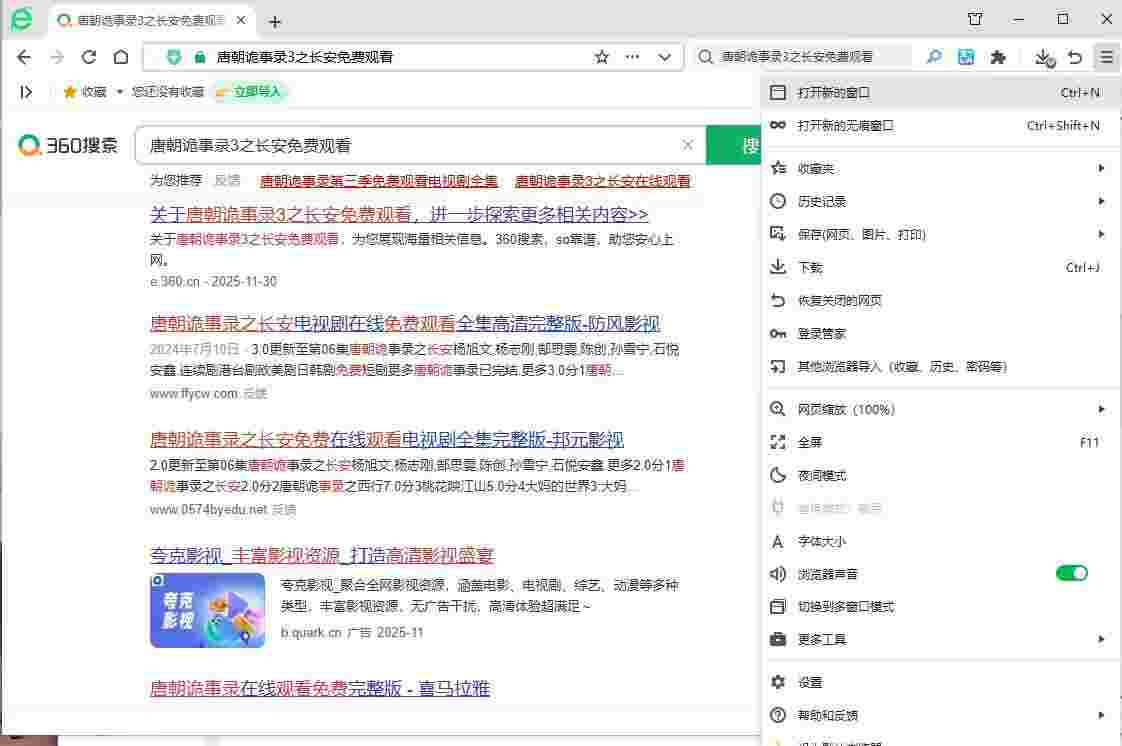Open the 夸克影视 result thumbnail
This screenshot has height=746, width=1122.
(x=207, y=610)
